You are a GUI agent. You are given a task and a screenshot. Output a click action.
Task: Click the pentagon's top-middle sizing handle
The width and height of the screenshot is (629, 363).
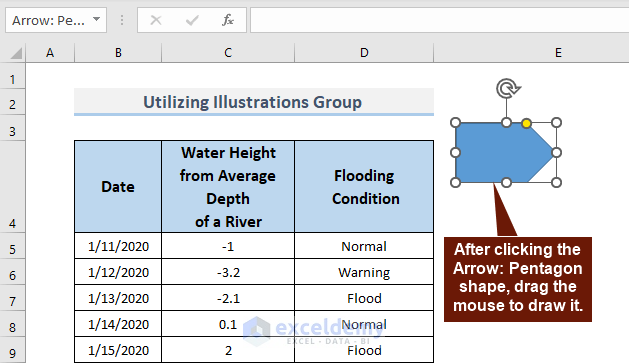click(x=506, y=123)
